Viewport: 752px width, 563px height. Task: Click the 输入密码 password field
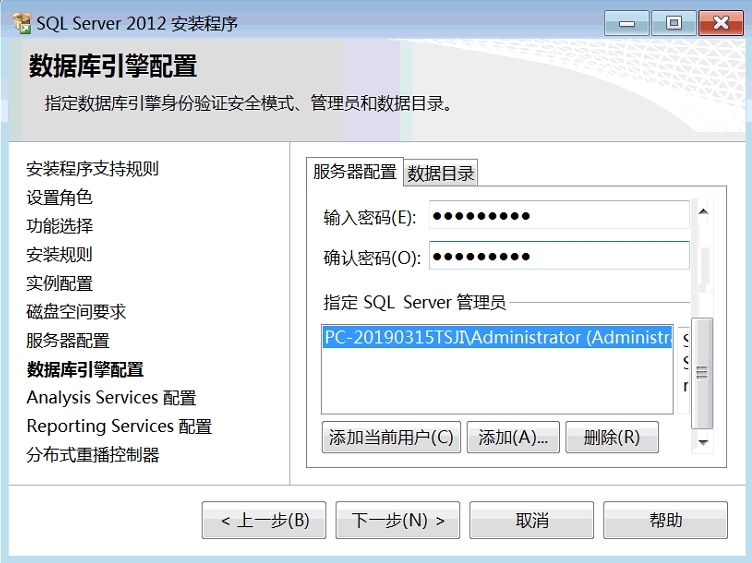[558, 216]
